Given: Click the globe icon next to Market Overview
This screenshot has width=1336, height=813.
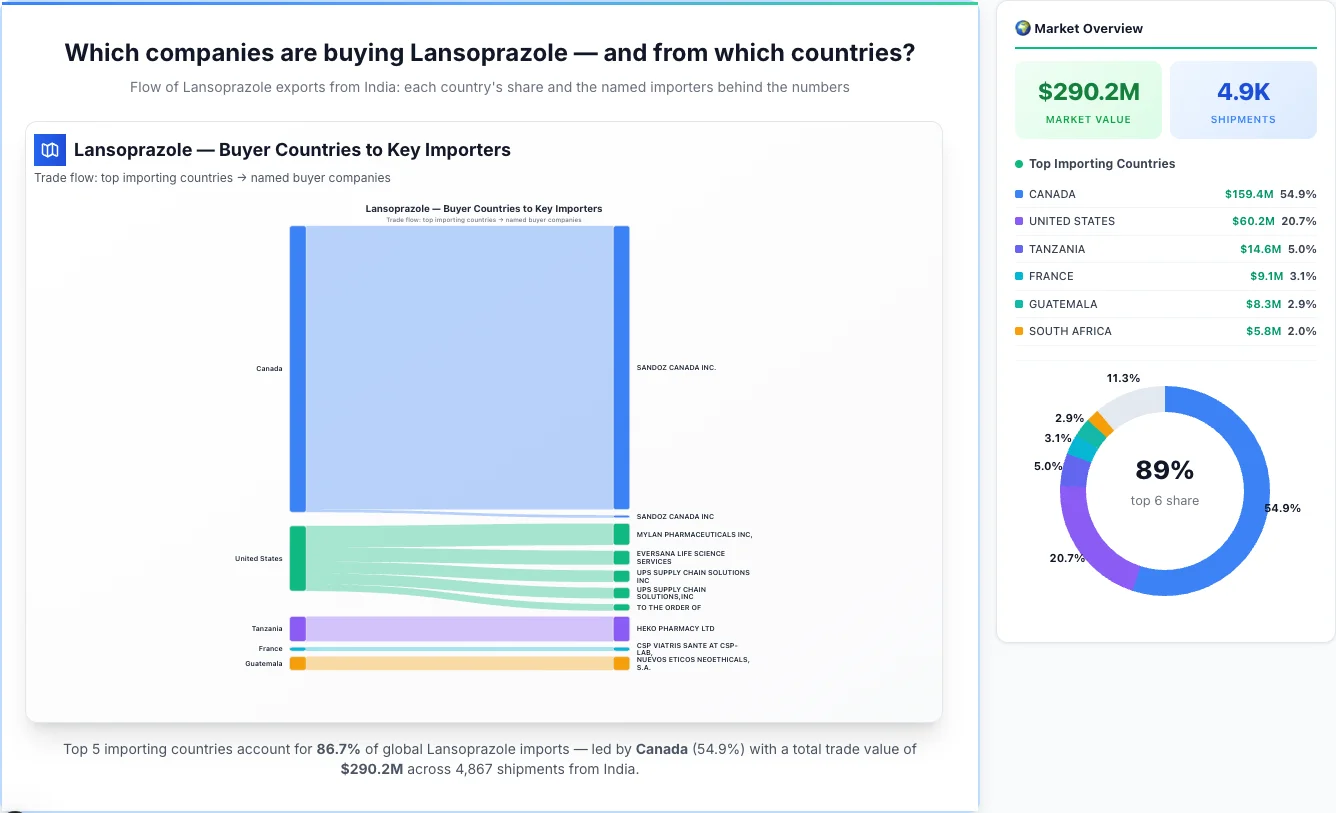Looking at the screenshot, I should 1022,27.
